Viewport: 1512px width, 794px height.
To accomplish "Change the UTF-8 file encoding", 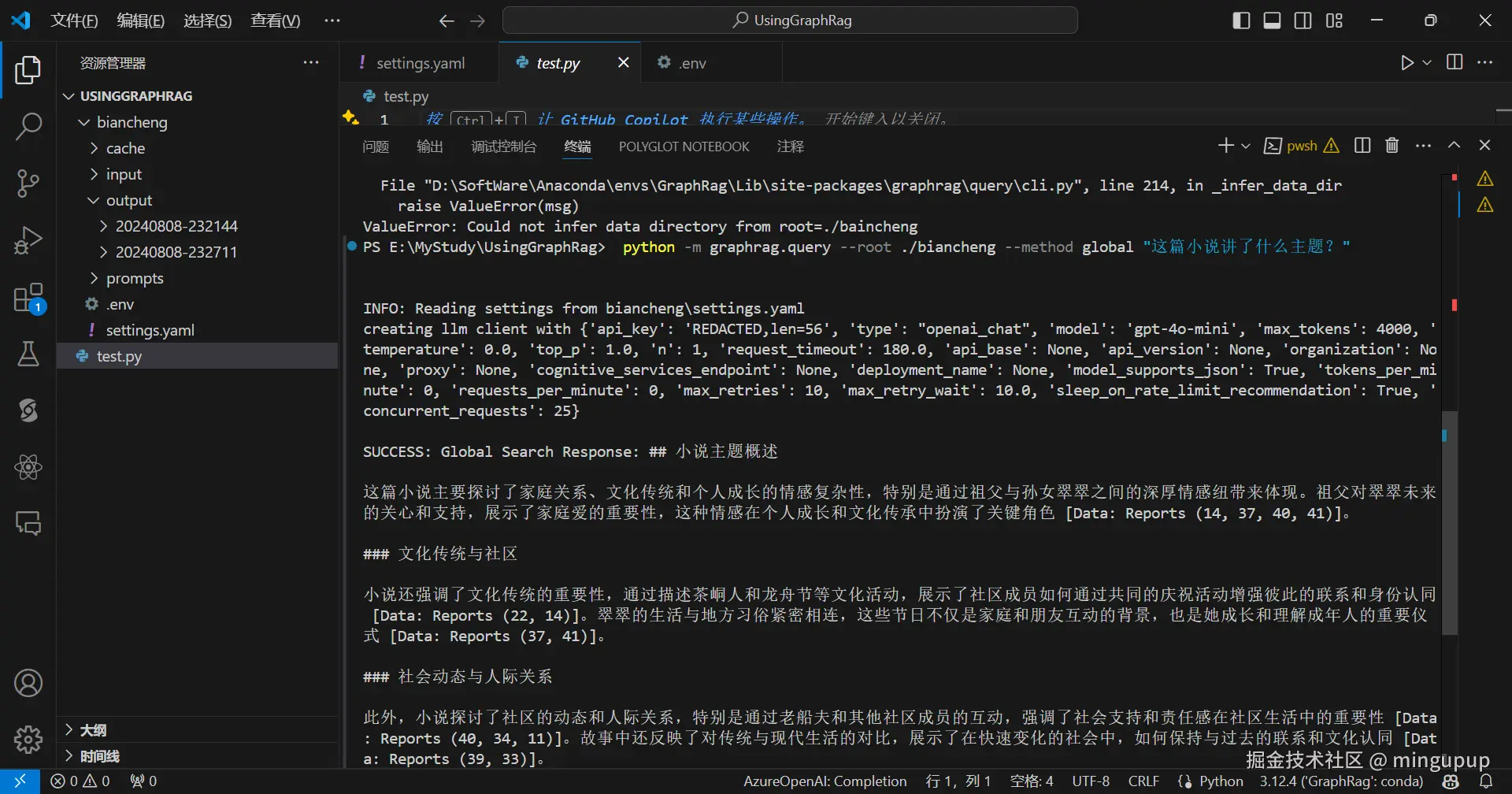I will 1091,781.
